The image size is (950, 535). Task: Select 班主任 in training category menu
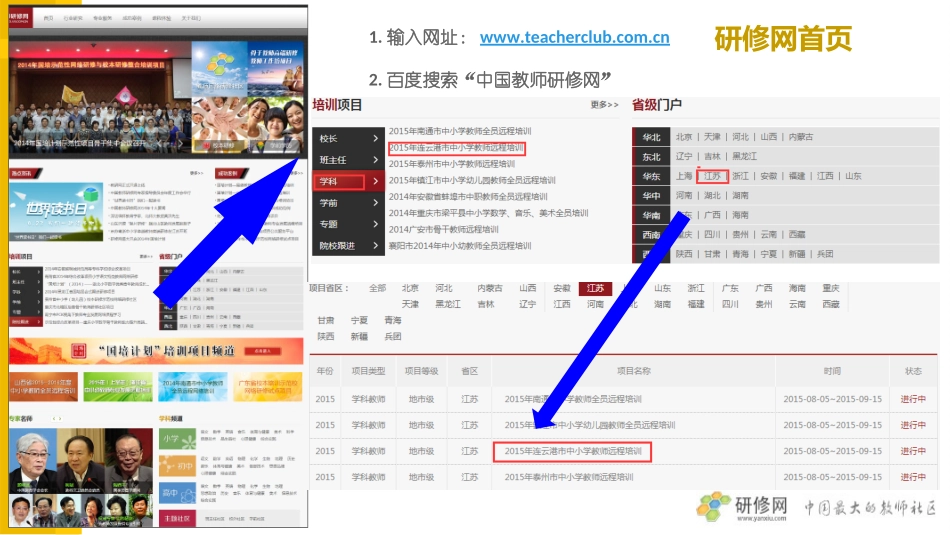(333, 160)
